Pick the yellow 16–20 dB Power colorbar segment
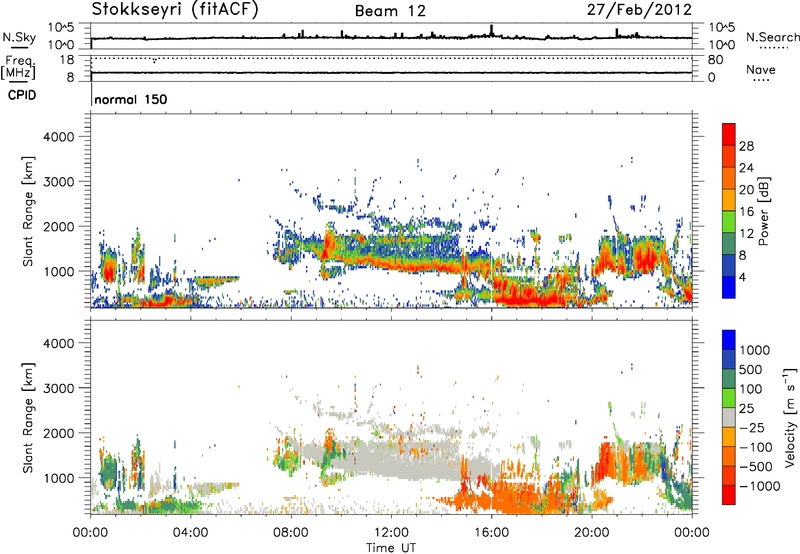Image resolution: width=800 pixels, height=554 pixels. [729, 200]
